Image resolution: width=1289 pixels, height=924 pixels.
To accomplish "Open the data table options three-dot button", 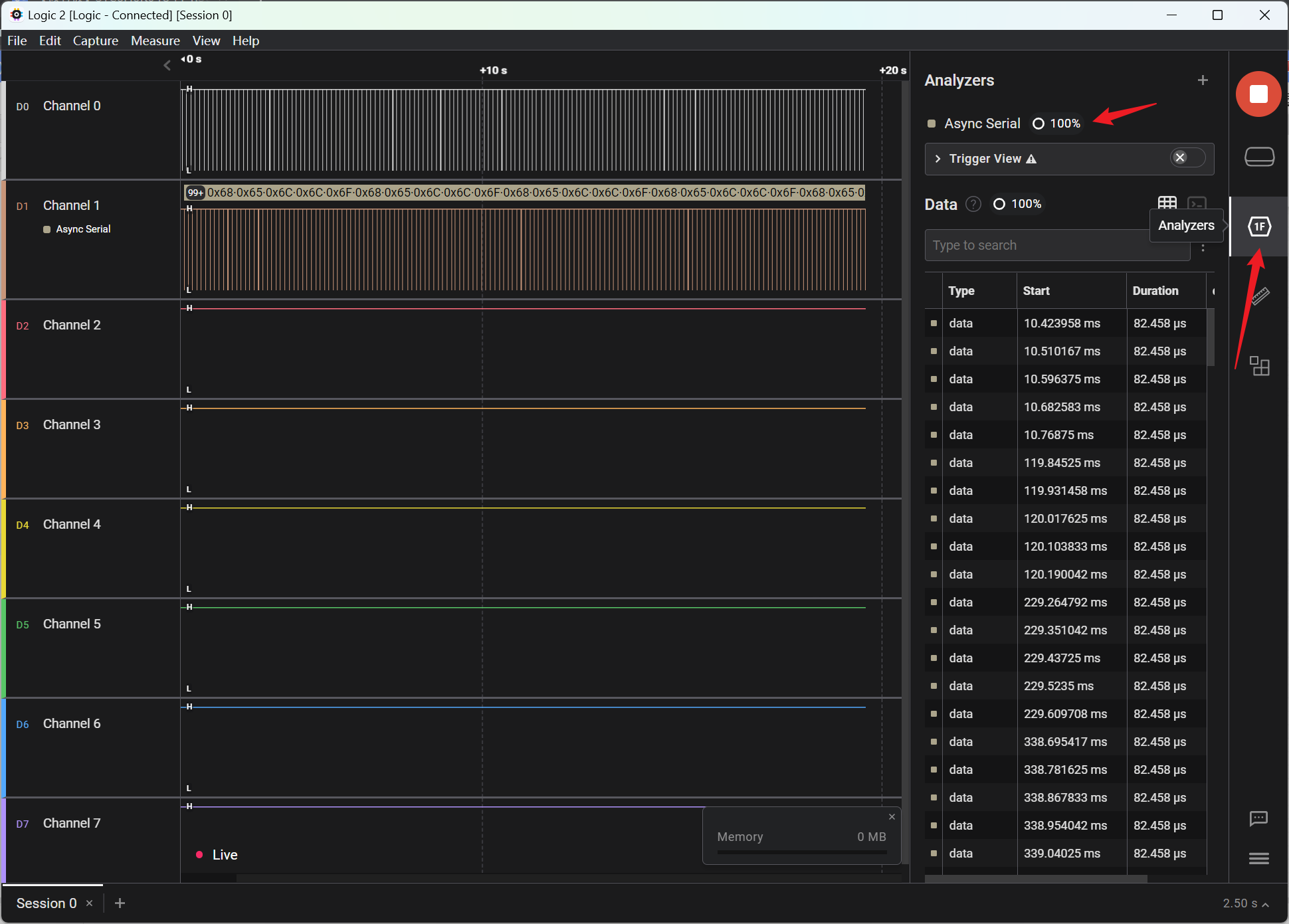I will [1203, 247].
